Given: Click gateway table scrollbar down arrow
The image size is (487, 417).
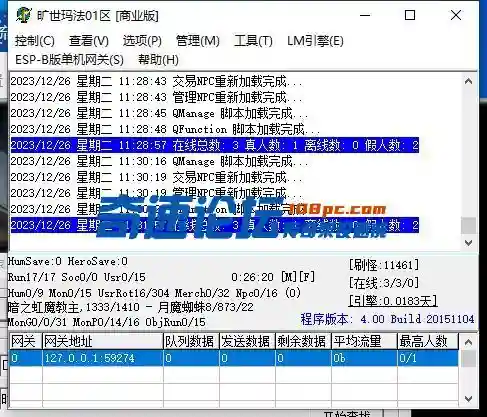Looking at the screenshot, I should tap(468, 399).
